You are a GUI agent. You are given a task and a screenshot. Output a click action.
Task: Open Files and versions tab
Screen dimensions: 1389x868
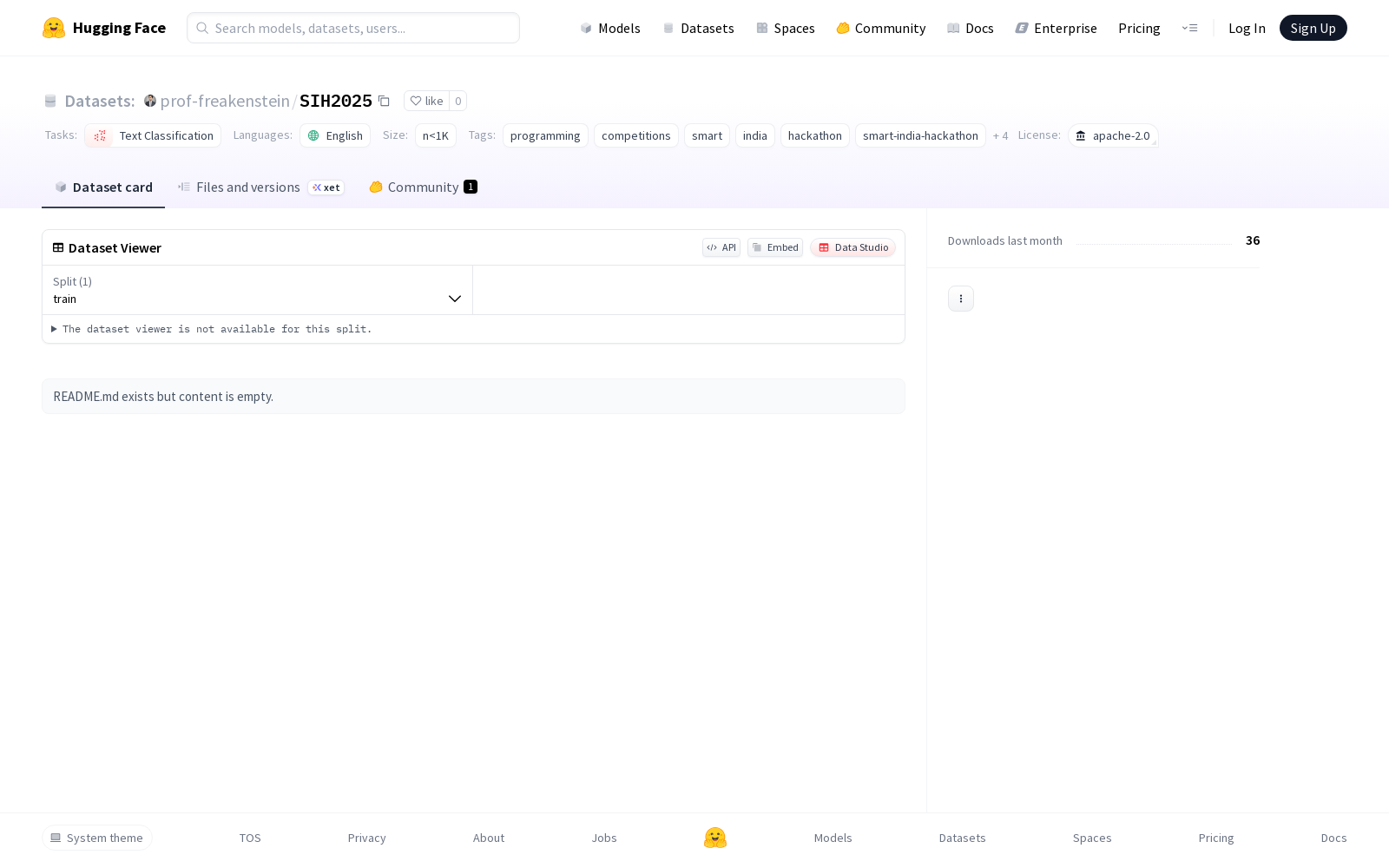[261, 187]
